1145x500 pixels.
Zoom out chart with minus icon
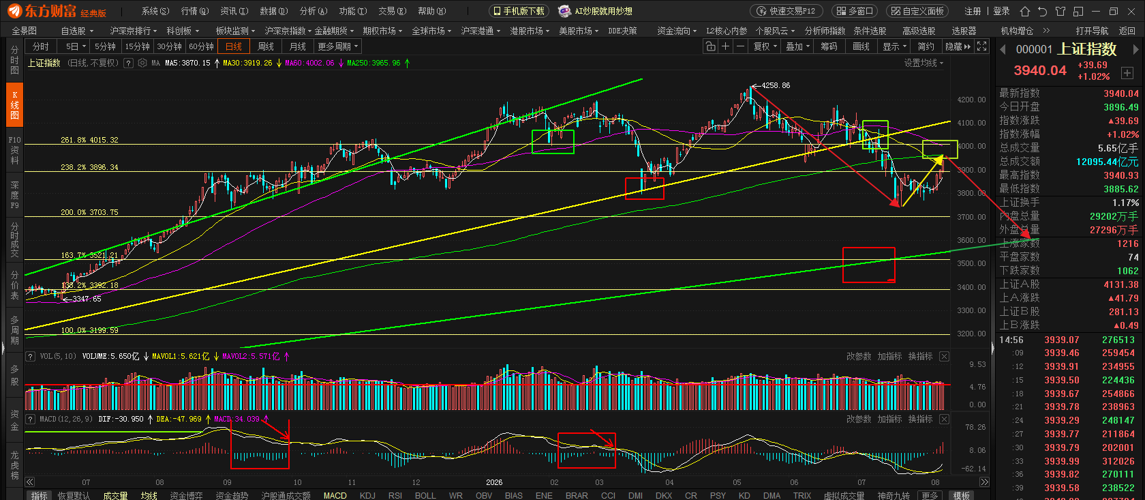pyautogui.click(x=740, y=46)
